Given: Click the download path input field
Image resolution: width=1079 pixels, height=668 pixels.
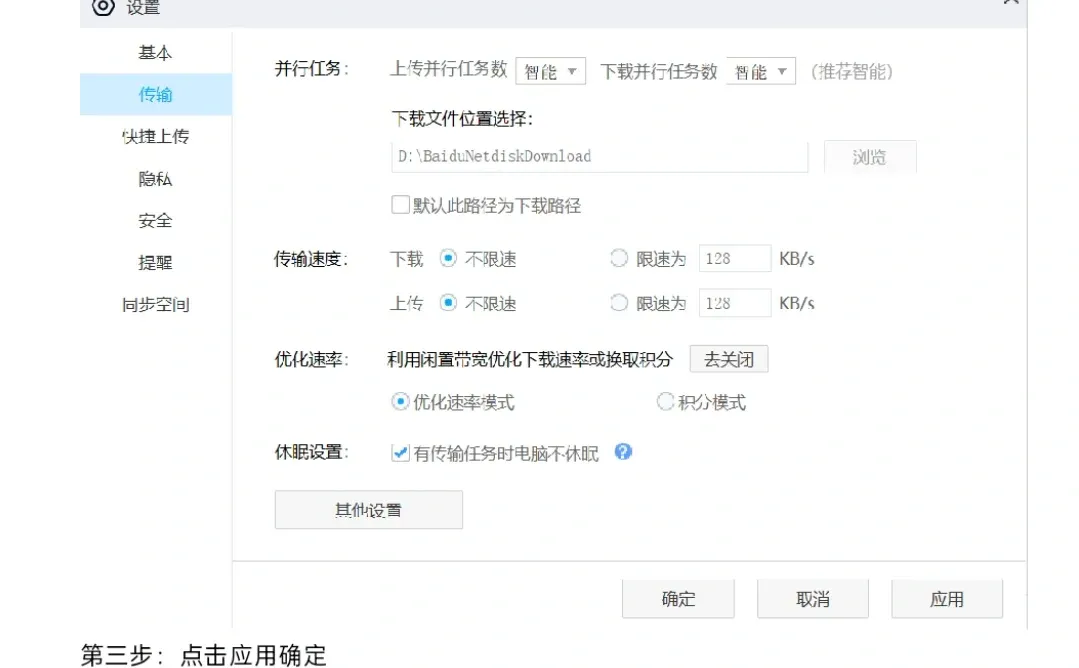Looking at the screenshot, I should point(600,156).
